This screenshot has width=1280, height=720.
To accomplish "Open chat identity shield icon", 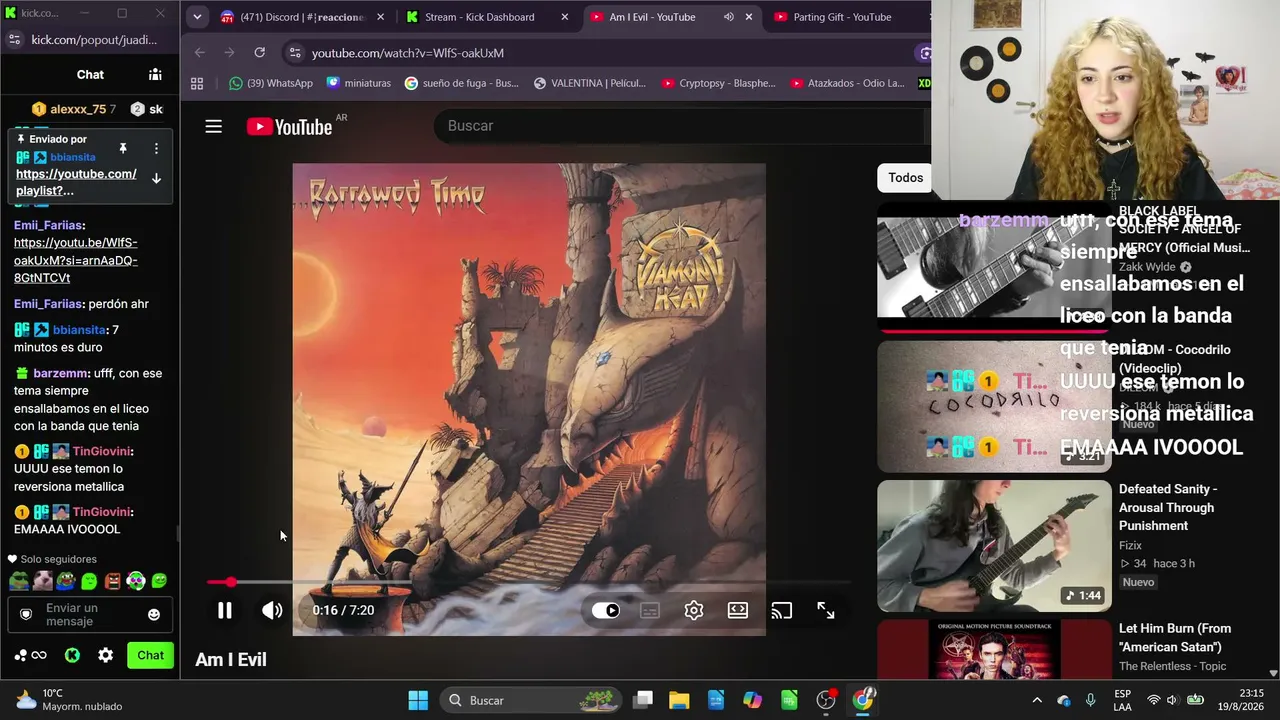I will (26, 614).
